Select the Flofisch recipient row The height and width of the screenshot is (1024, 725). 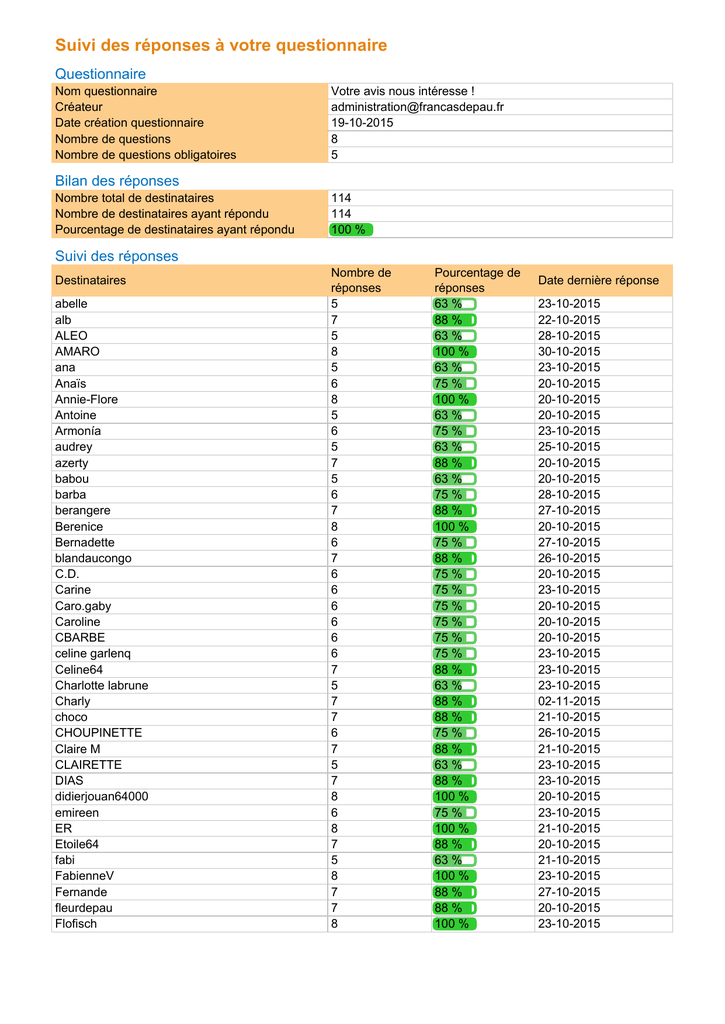tap(362, 924)
